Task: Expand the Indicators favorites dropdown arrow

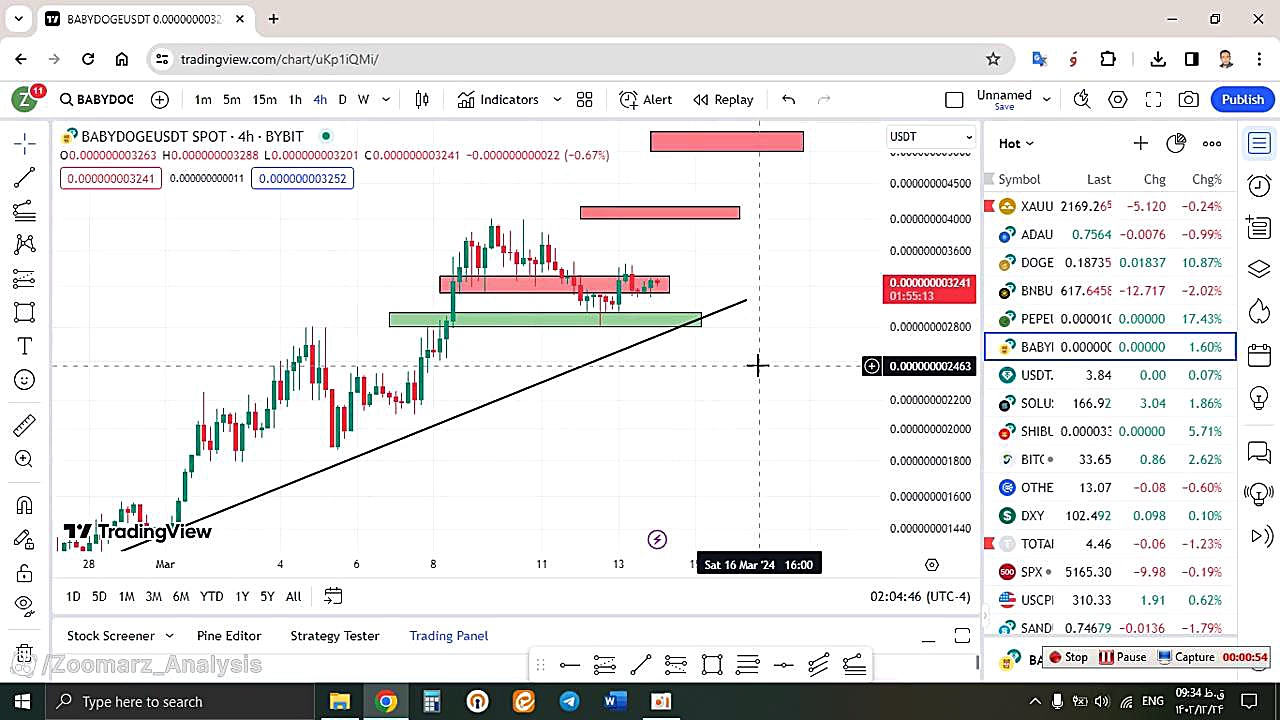Action: coord(557,100)
